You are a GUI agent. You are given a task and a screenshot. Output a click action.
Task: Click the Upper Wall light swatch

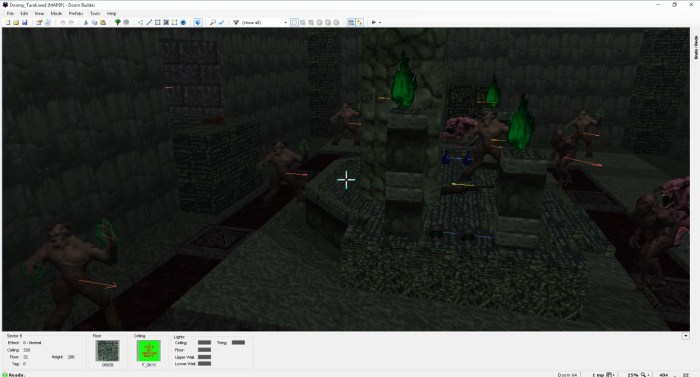[x=204, y=357]
